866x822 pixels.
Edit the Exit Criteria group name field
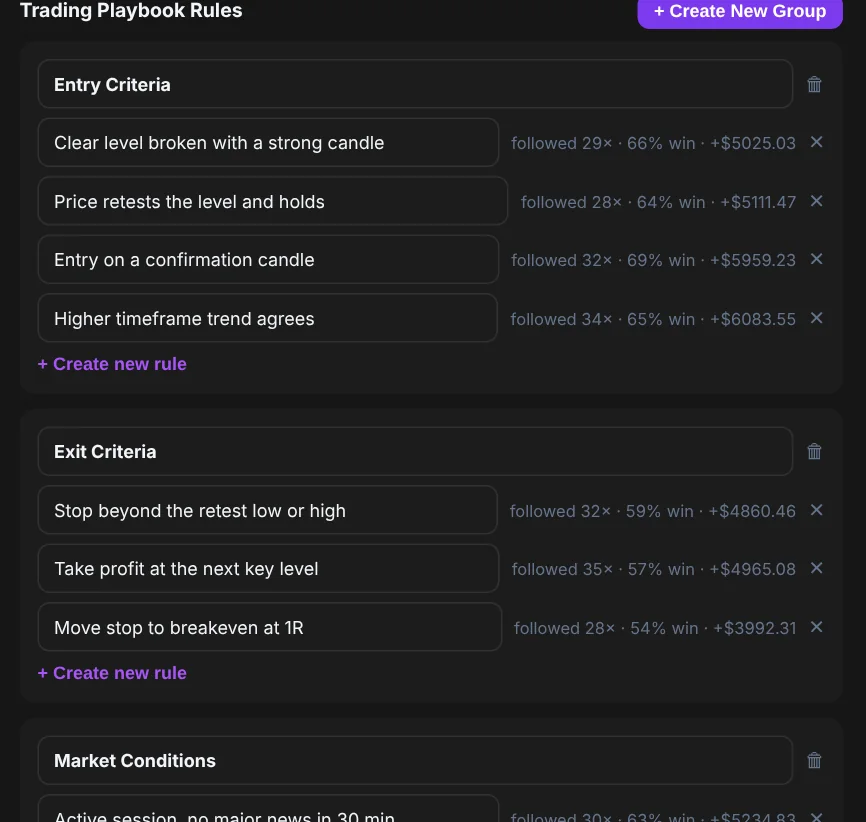pos(415,451)
